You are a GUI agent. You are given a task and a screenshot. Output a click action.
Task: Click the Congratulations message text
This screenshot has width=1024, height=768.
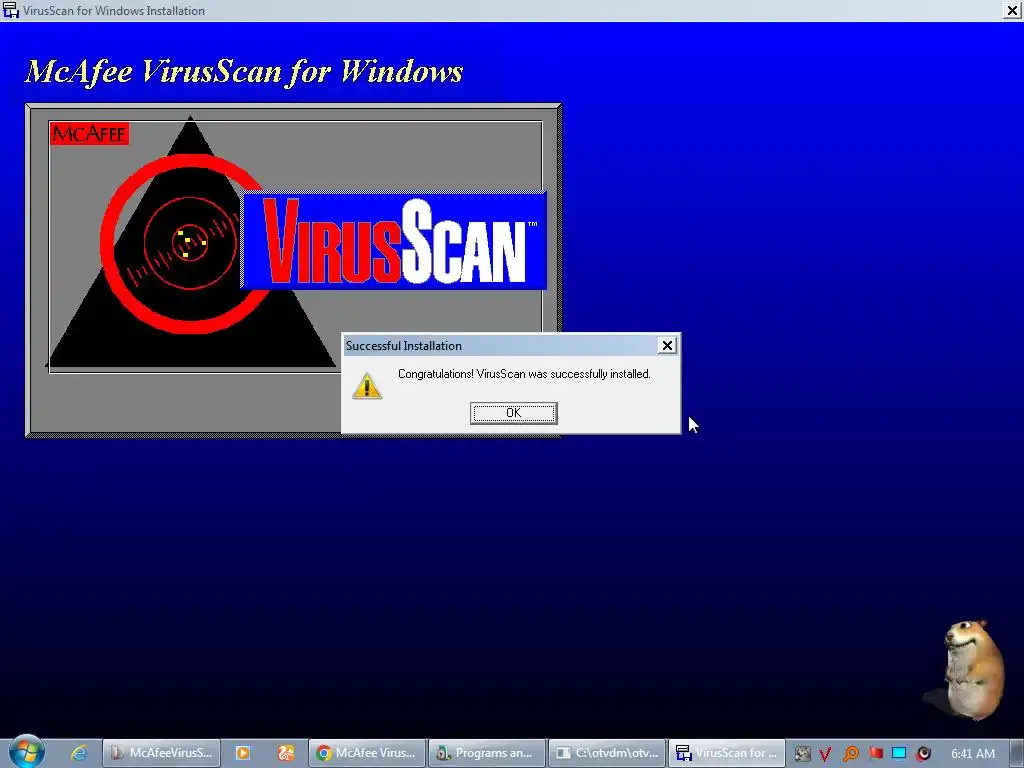(524, 374)
